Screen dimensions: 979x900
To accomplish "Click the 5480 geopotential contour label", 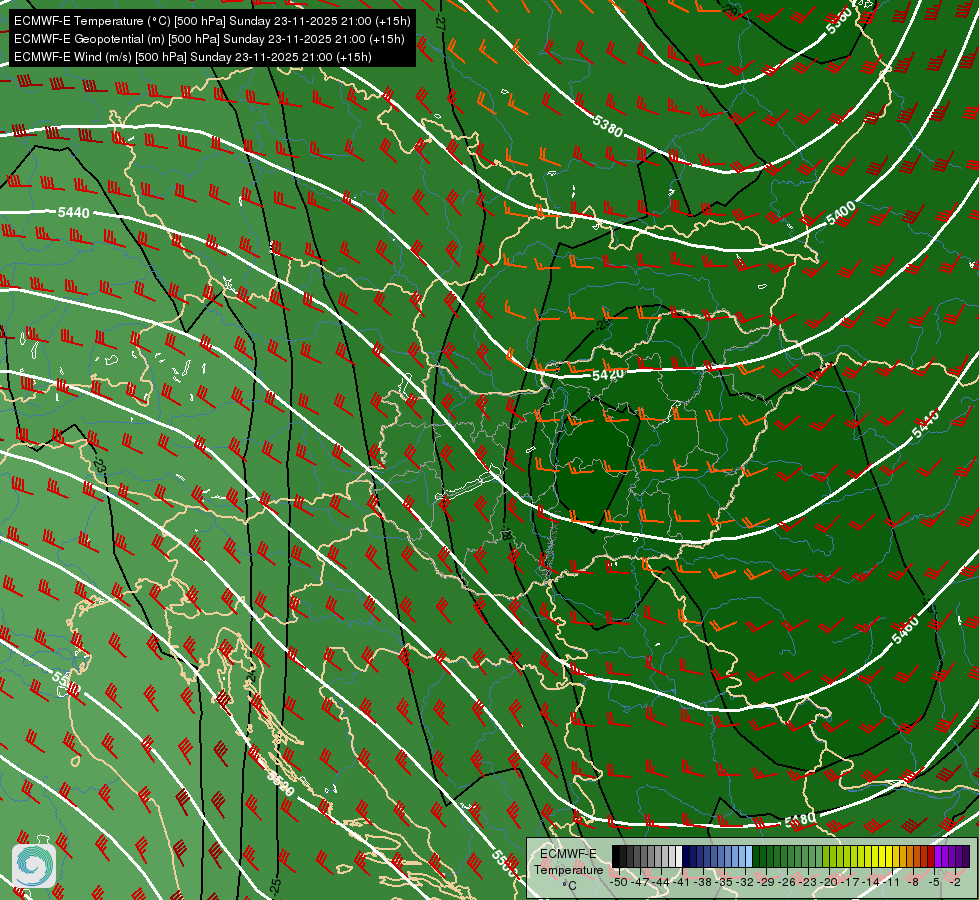I will (x=800, y=819).
